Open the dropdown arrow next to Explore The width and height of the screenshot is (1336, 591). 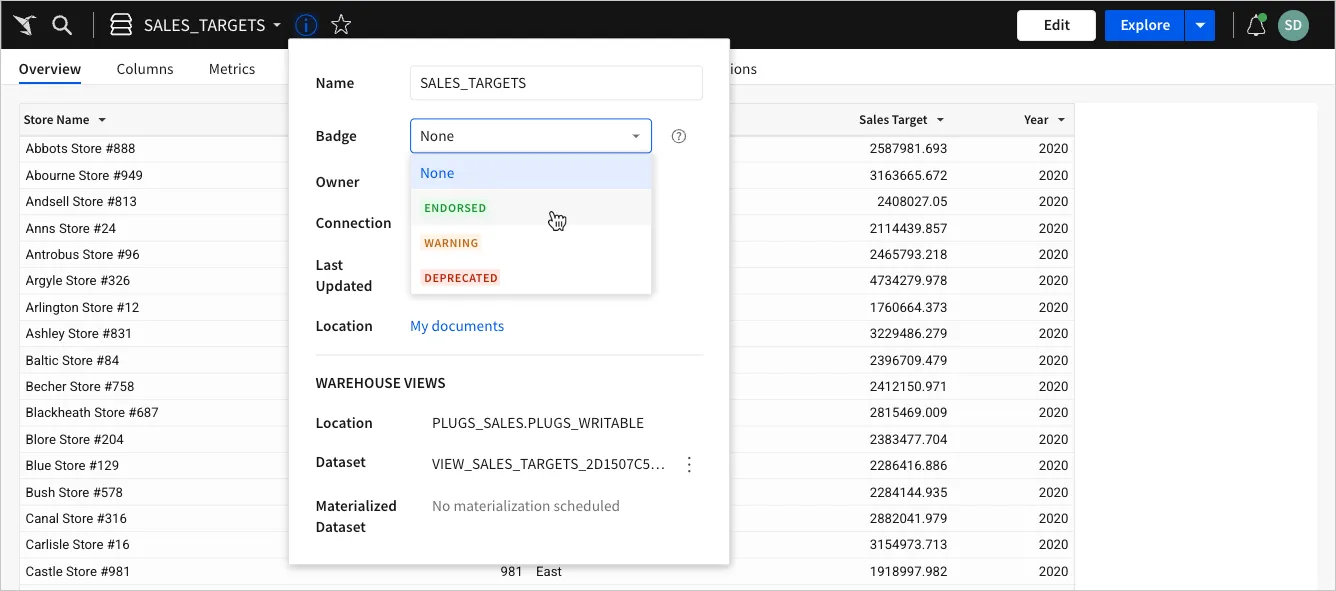click(x=1200, y=25)
